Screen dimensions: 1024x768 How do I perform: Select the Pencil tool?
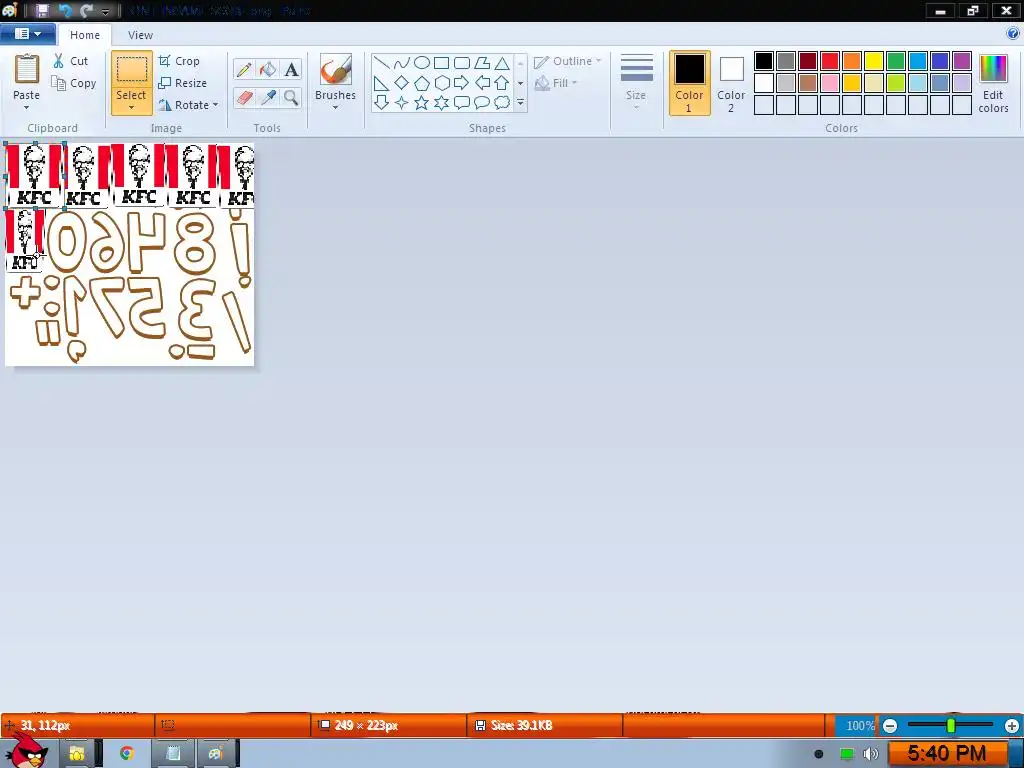pos(244,70)
